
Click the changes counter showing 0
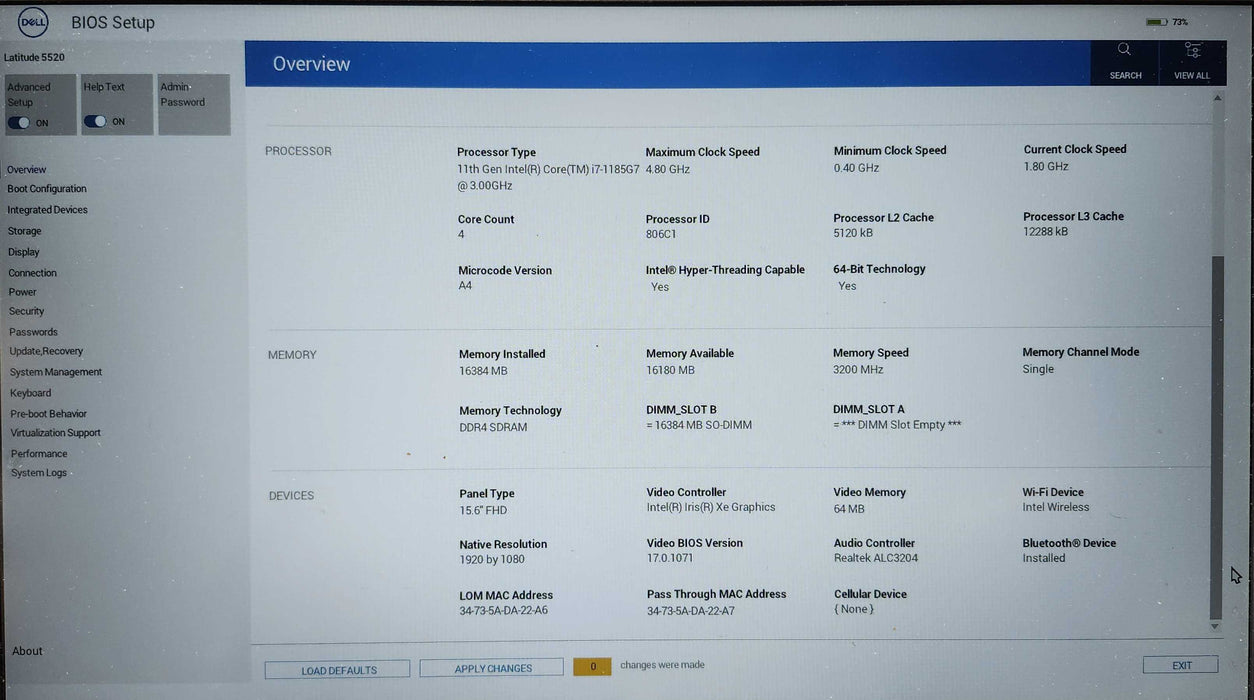(592, 666)
